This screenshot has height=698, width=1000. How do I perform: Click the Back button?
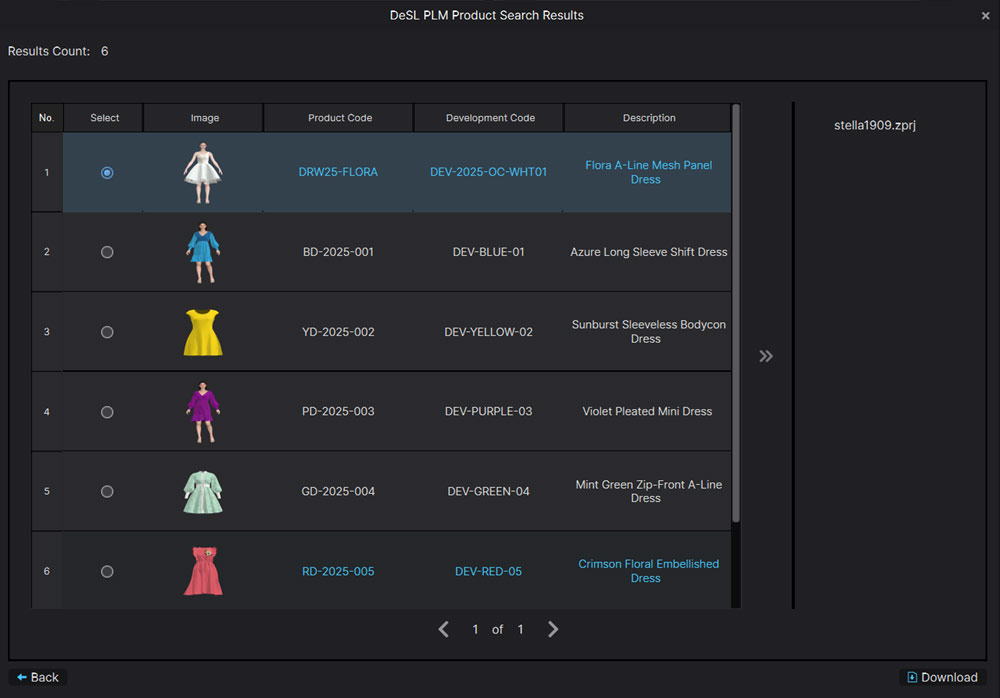[x=39, y=677]
